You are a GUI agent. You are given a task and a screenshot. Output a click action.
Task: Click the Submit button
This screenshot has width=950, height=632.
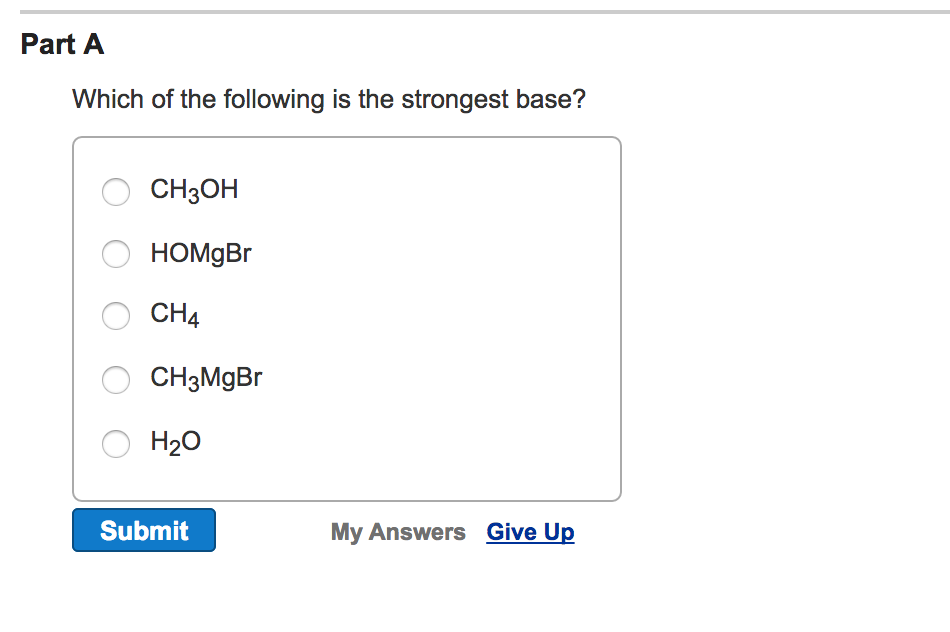[143, 530]
